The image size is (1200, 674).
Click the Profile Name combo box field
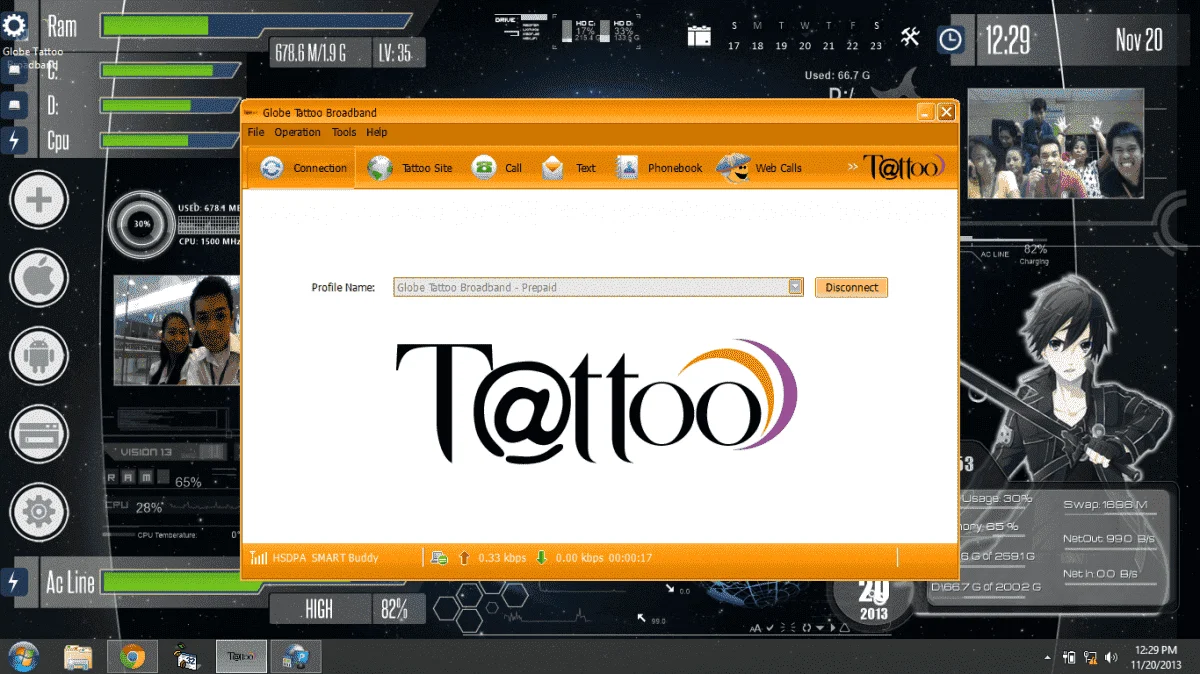[598, 287]
